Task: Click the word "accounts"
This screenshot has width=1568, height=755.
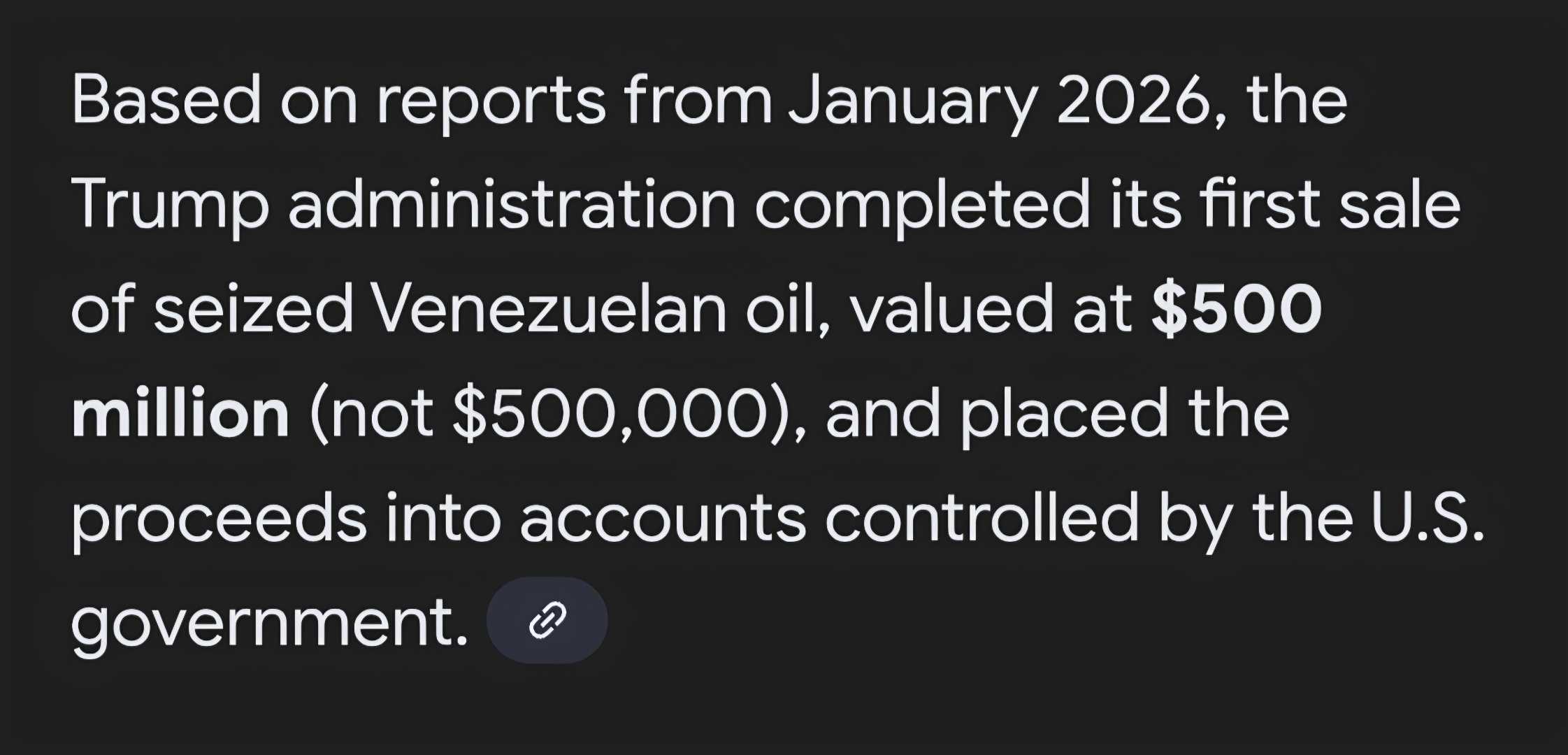Action: 663,518
